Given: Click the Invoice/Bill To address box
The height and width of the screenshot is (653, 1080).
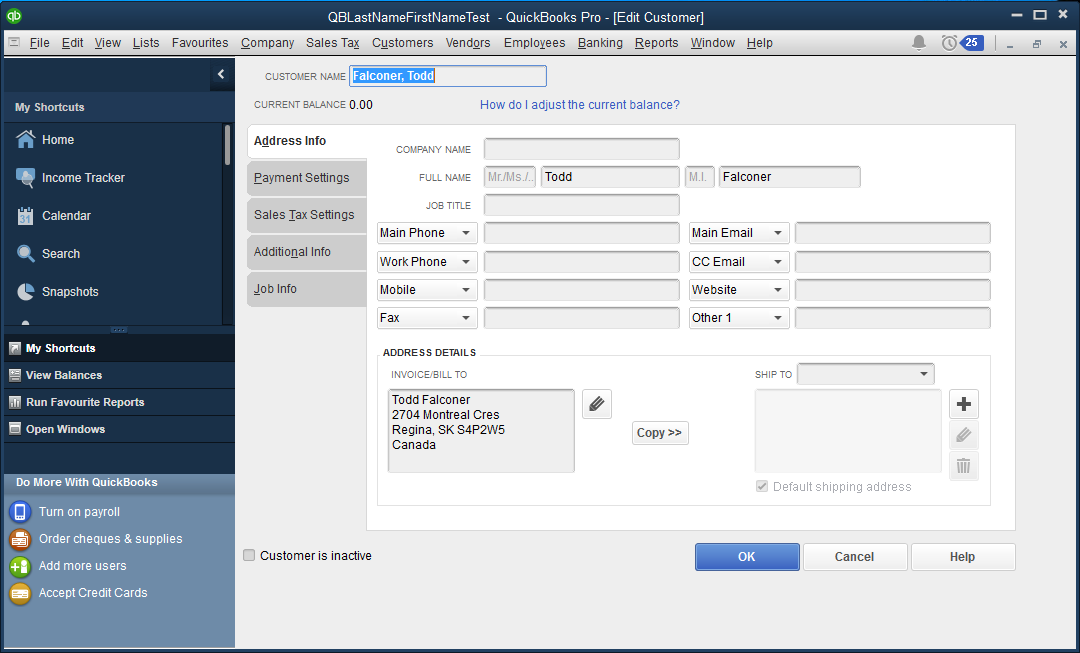Looking at the screenshot, I should (481, 431).
